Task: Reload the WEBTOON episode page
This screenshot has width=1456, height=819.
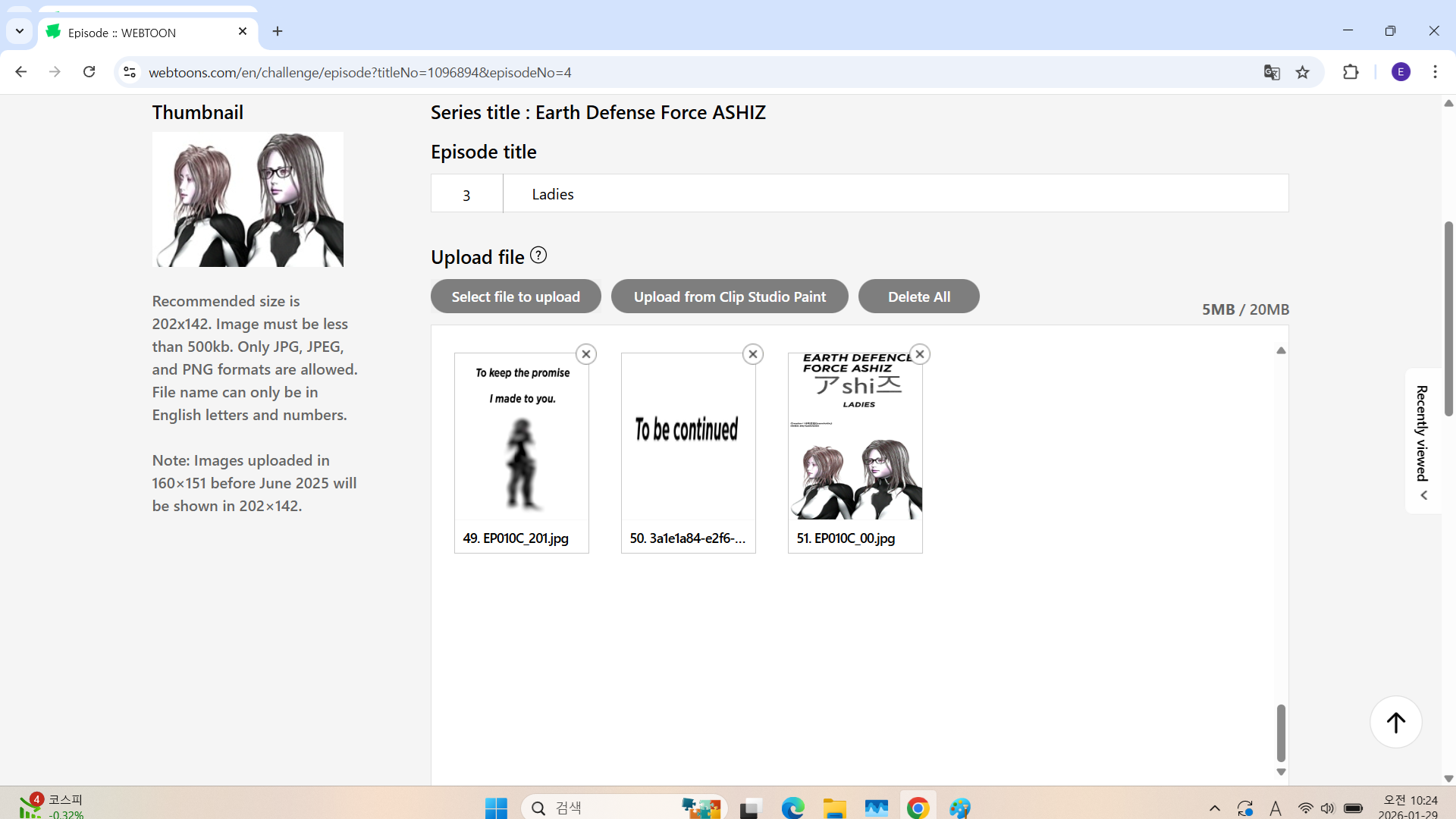Action: (x=89, y=72)
